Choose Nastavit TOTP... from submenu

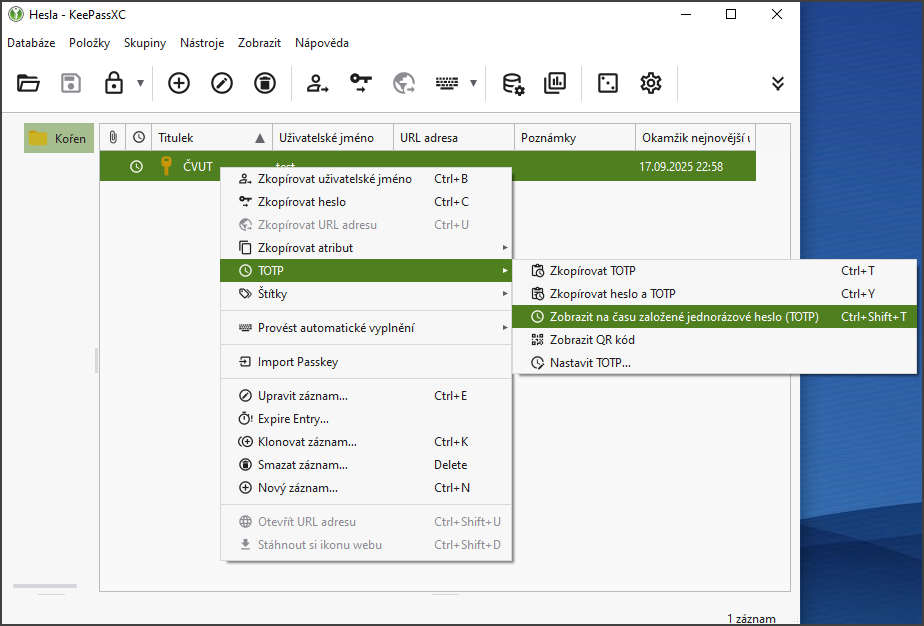(590, 363)
